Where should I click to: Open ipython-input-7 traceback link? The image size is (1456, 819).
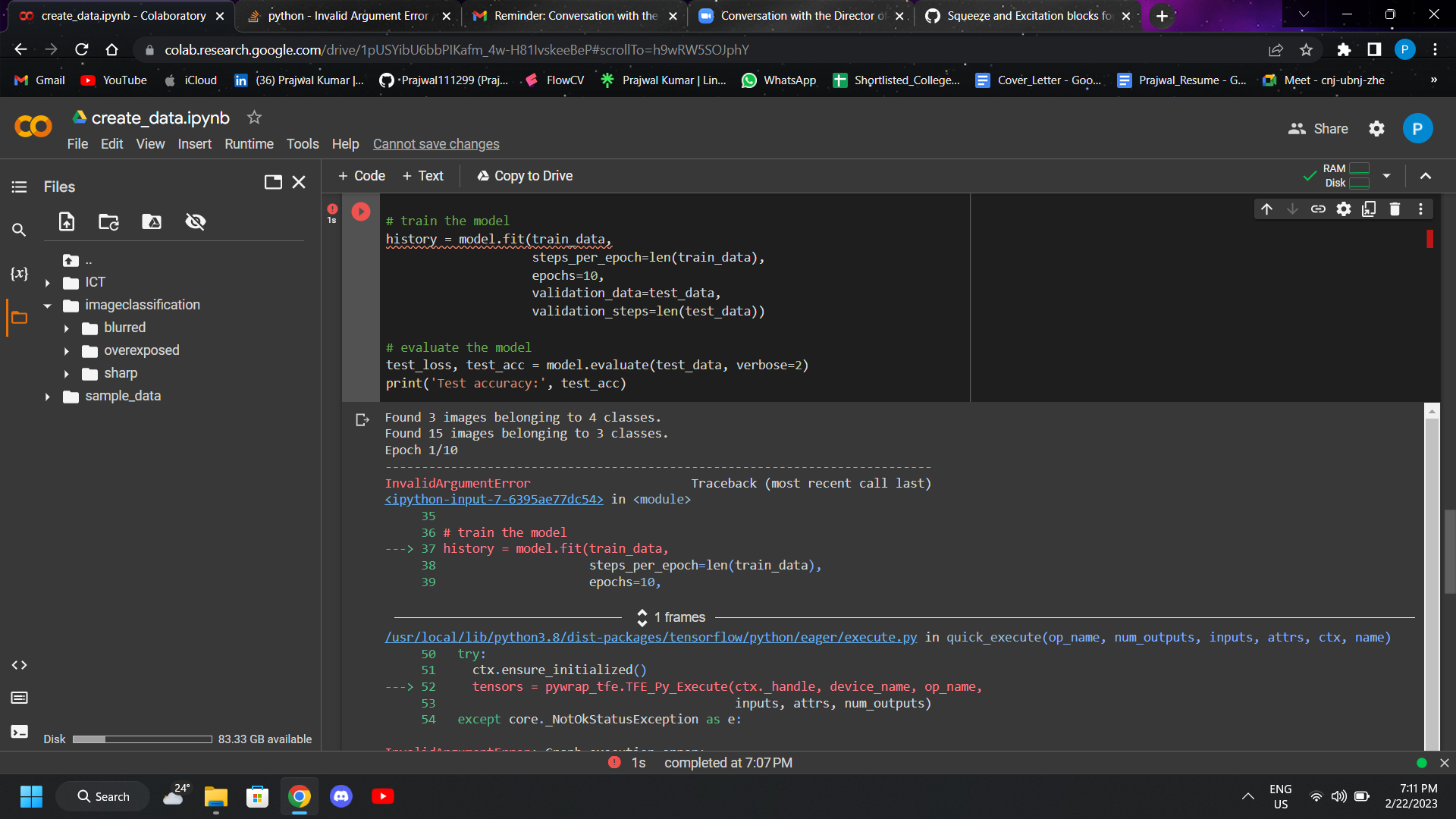pyautogui.click(x=494, y=499)
